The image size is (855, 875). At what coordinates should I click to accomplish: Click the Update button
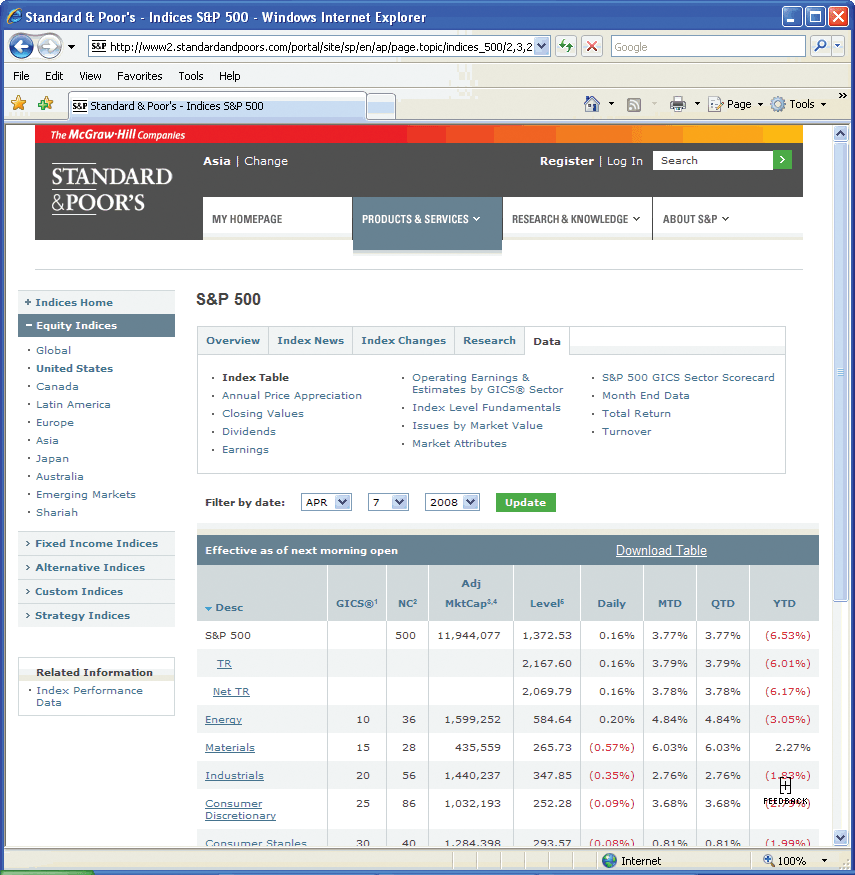point(525,502)
